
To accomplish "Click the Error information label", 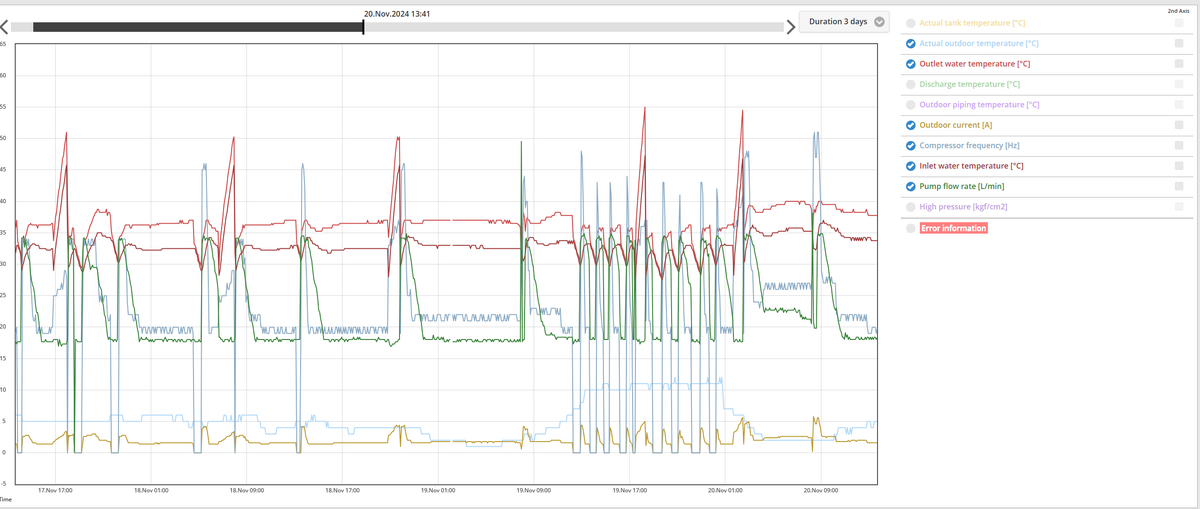I will point(953,228).
